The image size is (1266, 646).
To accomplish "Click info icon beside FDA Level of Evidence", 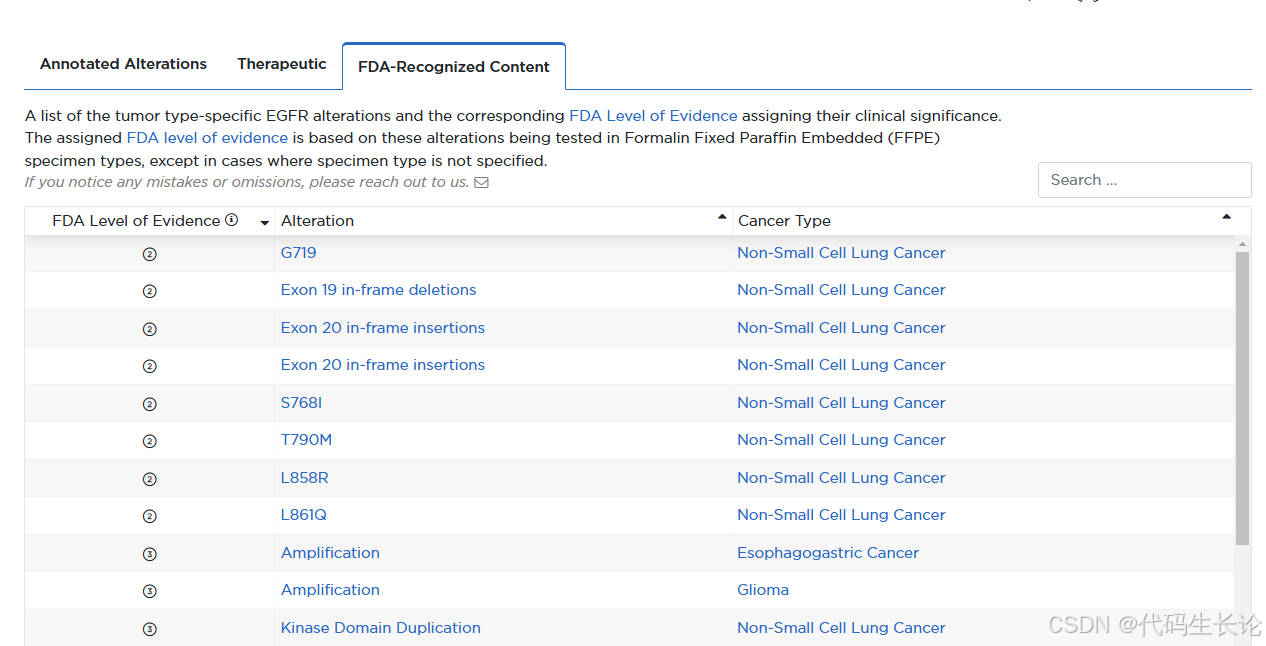I will click(x=232, y=220).
